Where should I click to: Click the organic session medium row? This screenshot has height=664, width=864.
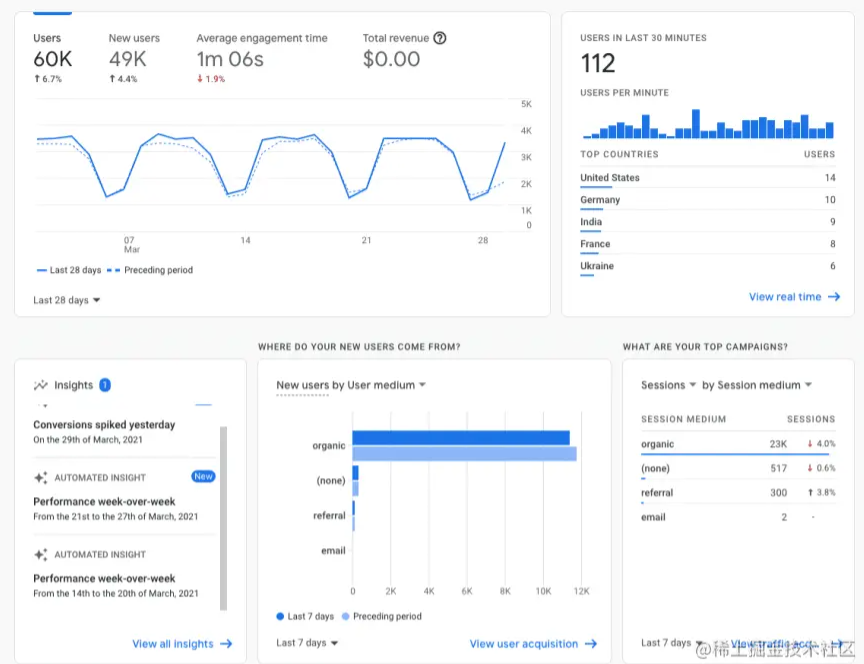tap(738, 444)
